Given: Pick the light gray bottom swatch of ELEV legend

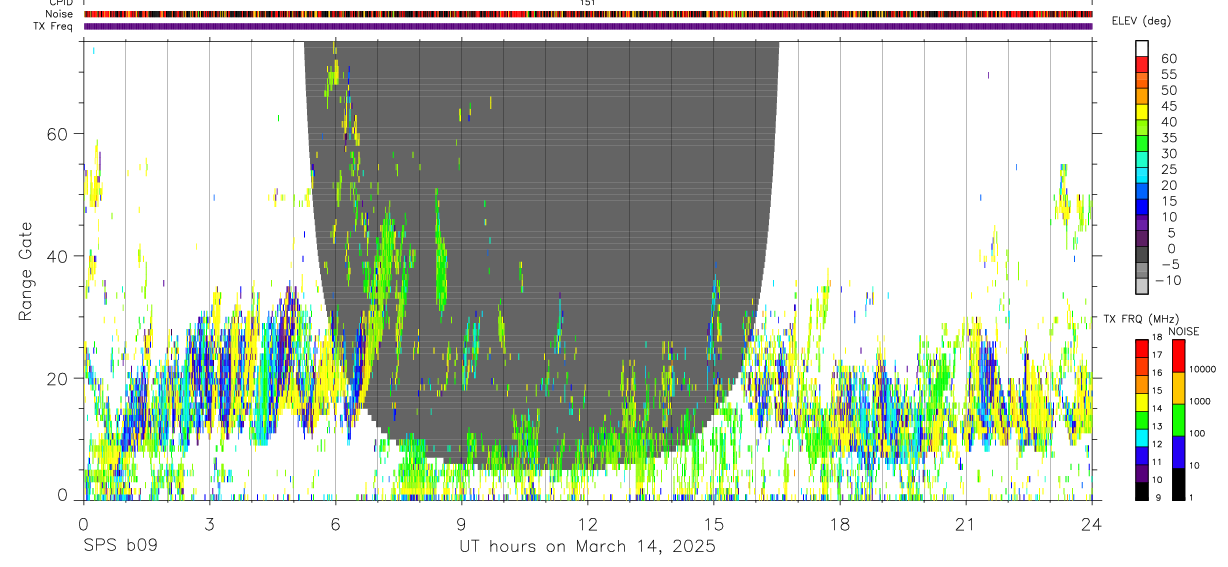Looking at the screenshot, I should point(1142,287).
